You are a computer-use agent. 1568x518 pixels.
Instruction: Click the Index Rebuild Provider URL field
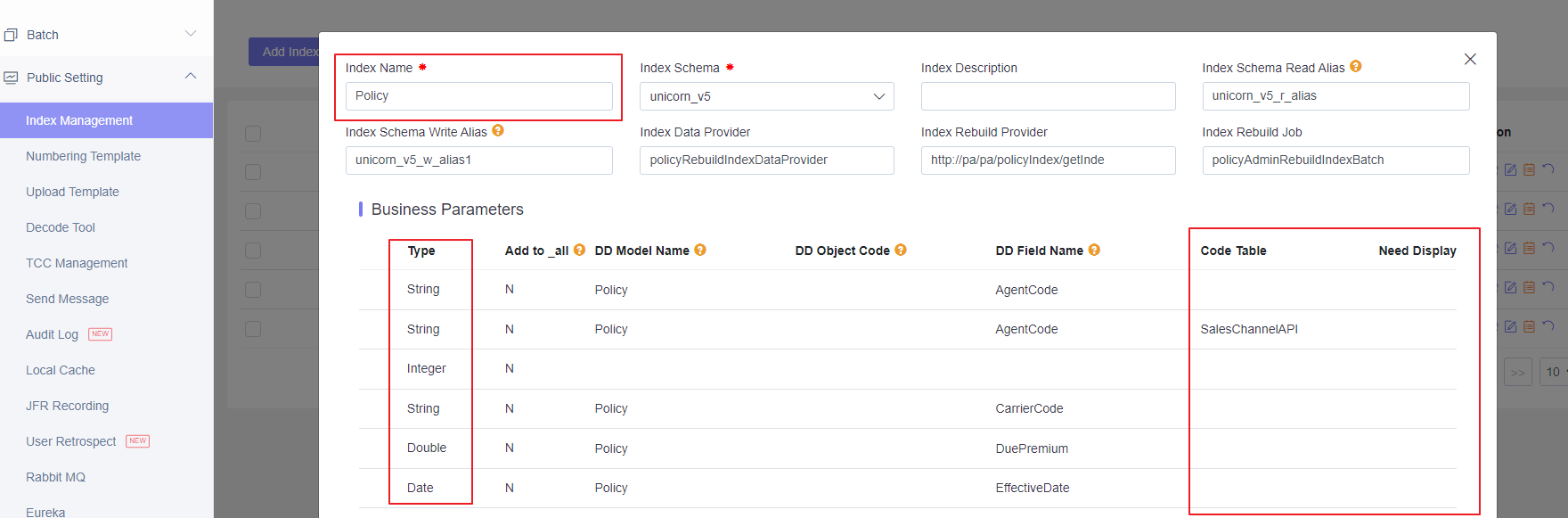(x=1048, y=160)
